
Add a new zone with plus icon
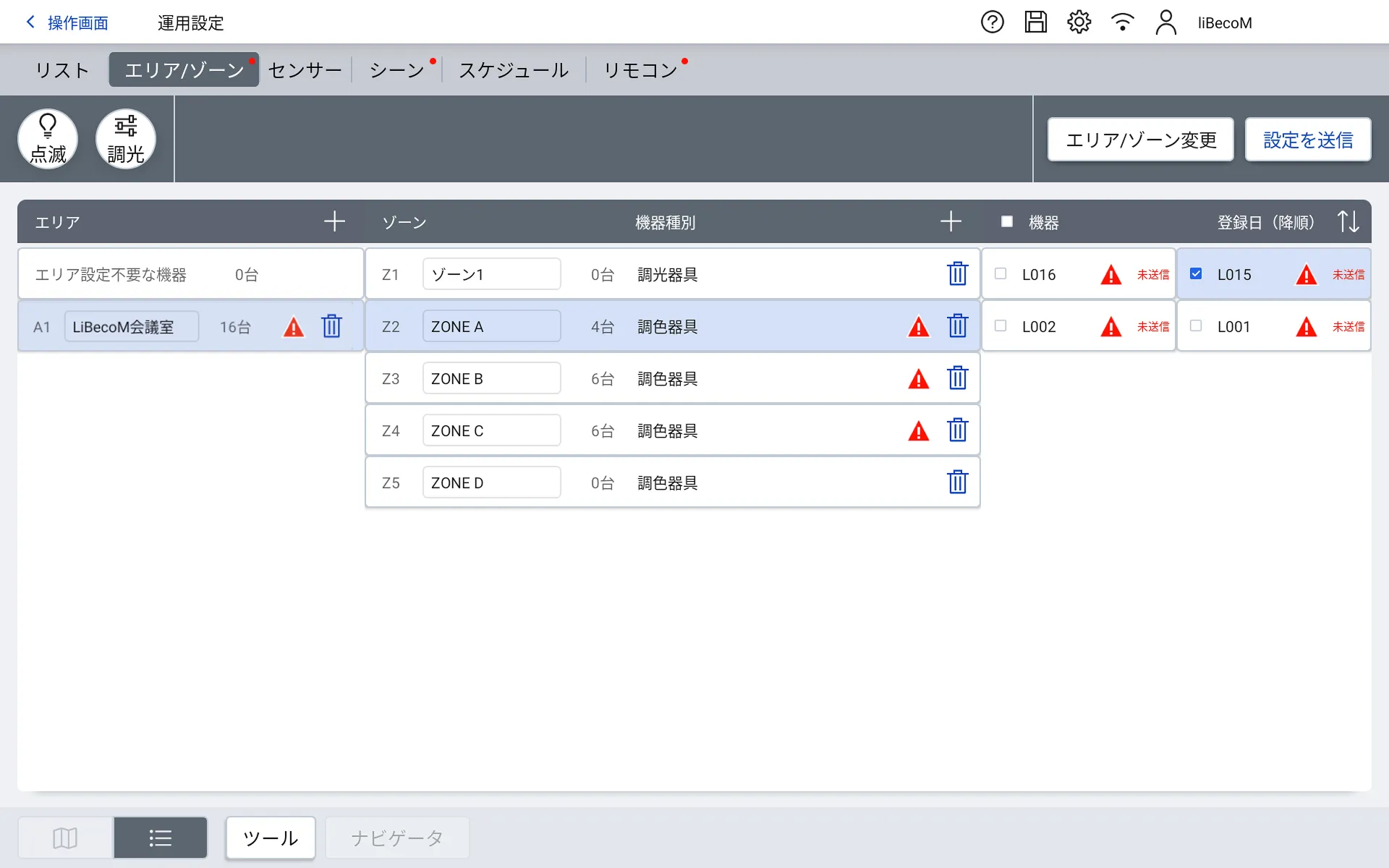point(951,221)
